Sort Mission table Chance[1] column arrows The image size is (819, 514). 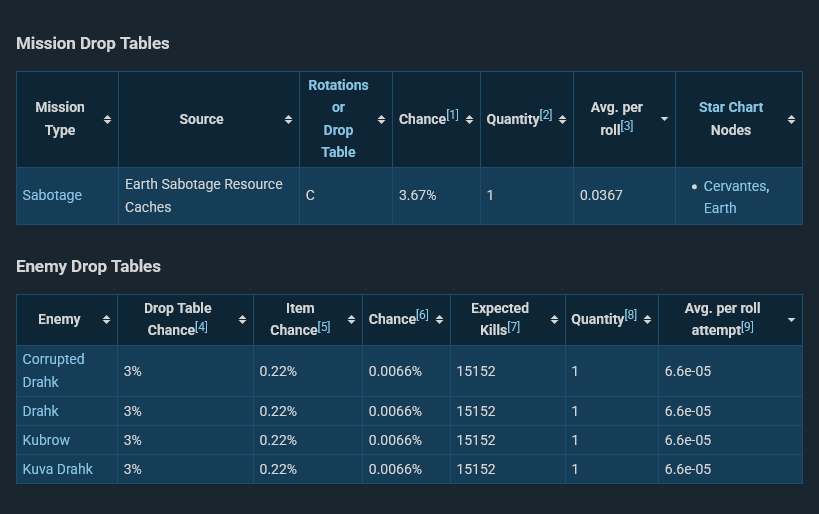[469, 120]
